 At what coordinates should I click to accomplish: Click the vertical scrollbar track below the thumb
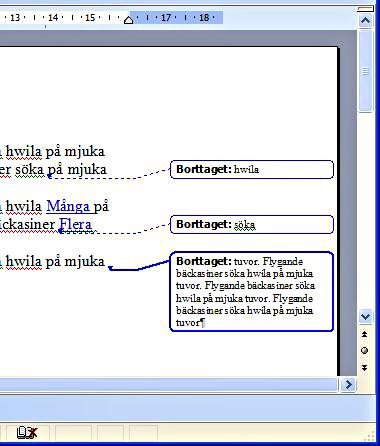coord(365,210)
